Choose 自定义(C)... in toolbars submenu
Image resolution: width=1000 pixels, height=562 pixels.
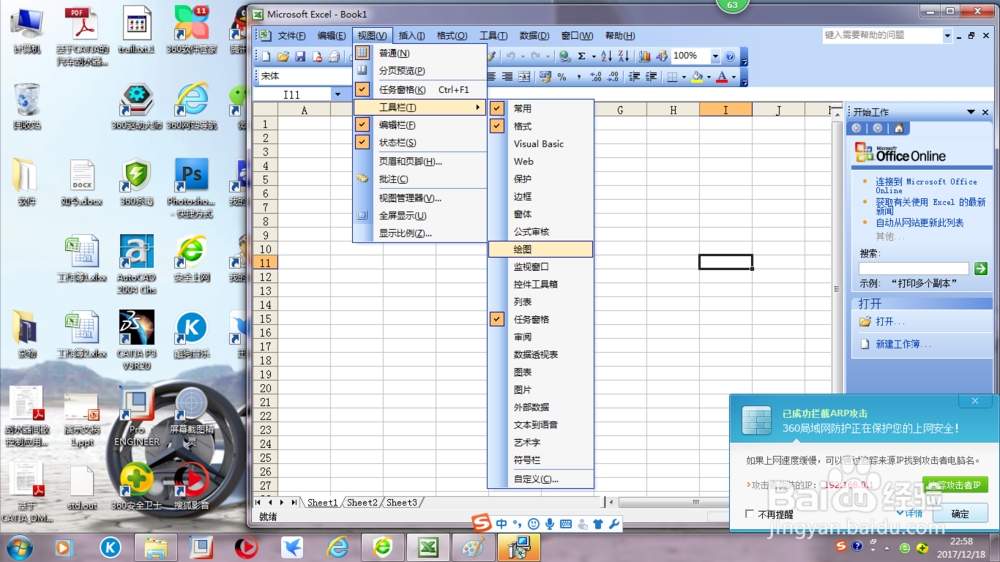point(541,479)
